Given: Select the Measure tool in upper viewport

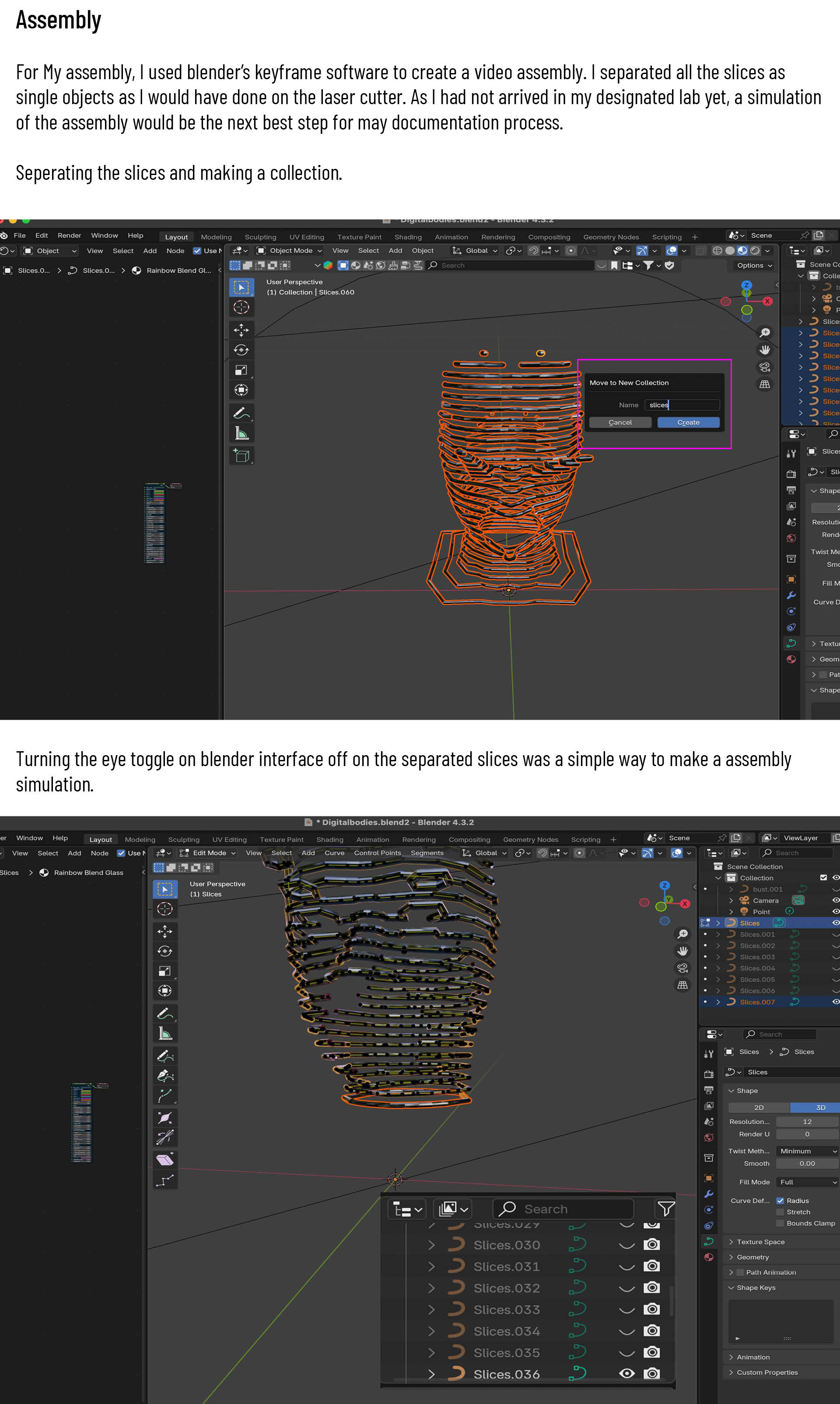Looking at the screenshot, I should tap(241, 434).
